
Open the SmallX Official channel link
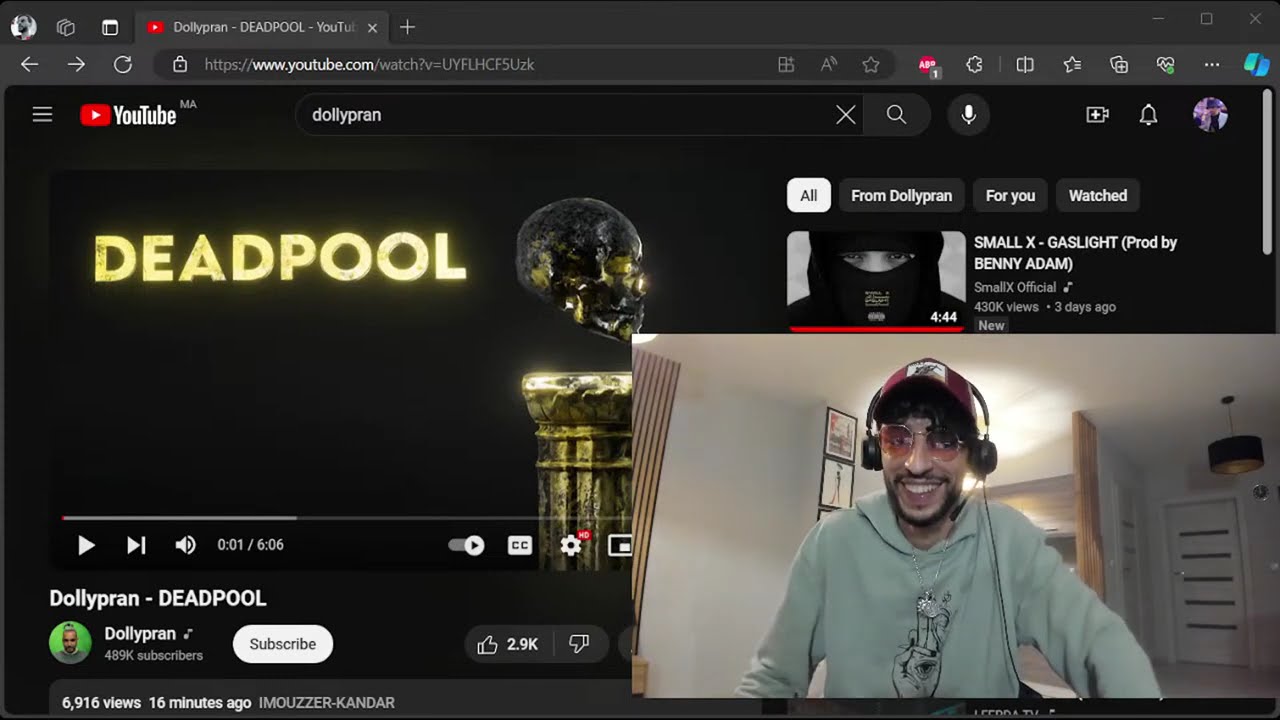(1015, 288)
